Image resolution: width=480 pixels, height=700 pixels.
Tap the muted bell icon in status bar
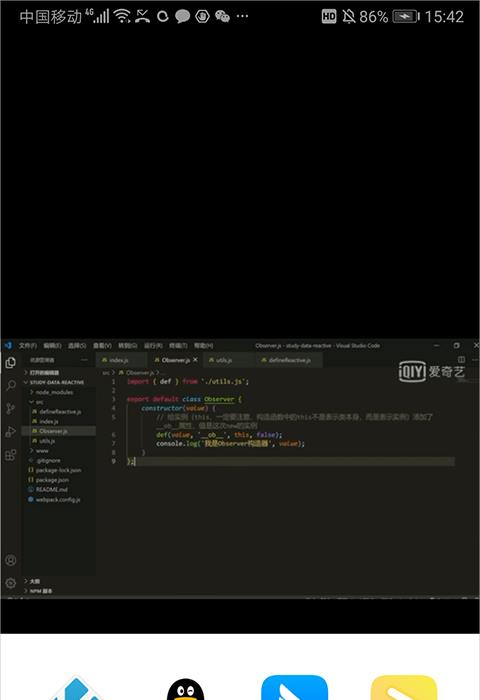point(349,17)
